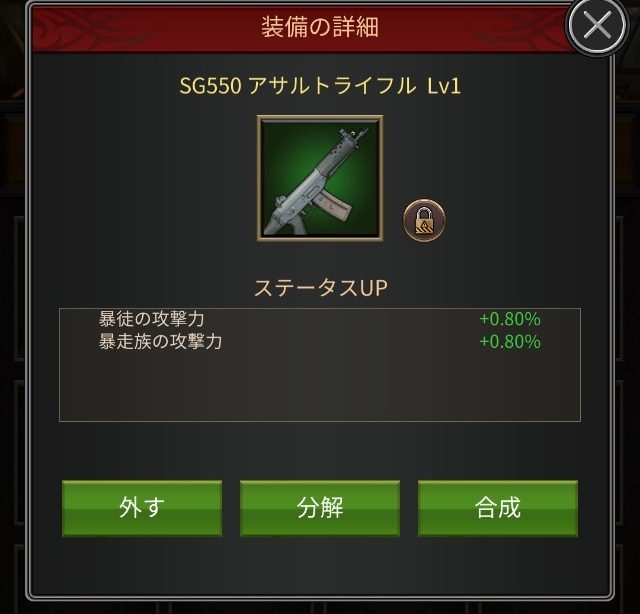The width and height of the screenshot is (640, 614).
Task: Close the 装備の詳細 dialog with X
Action: [598, 26]
